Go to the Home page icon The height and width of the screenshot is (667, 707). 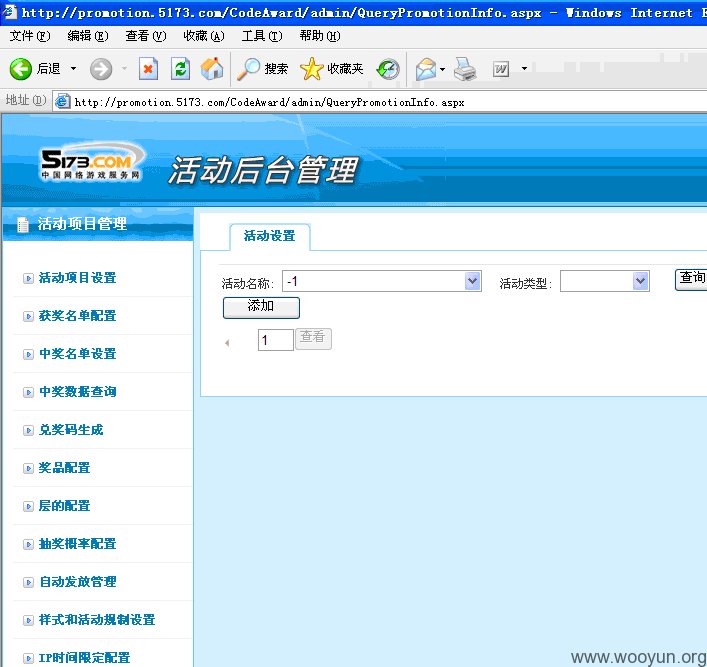click(212, 69)
